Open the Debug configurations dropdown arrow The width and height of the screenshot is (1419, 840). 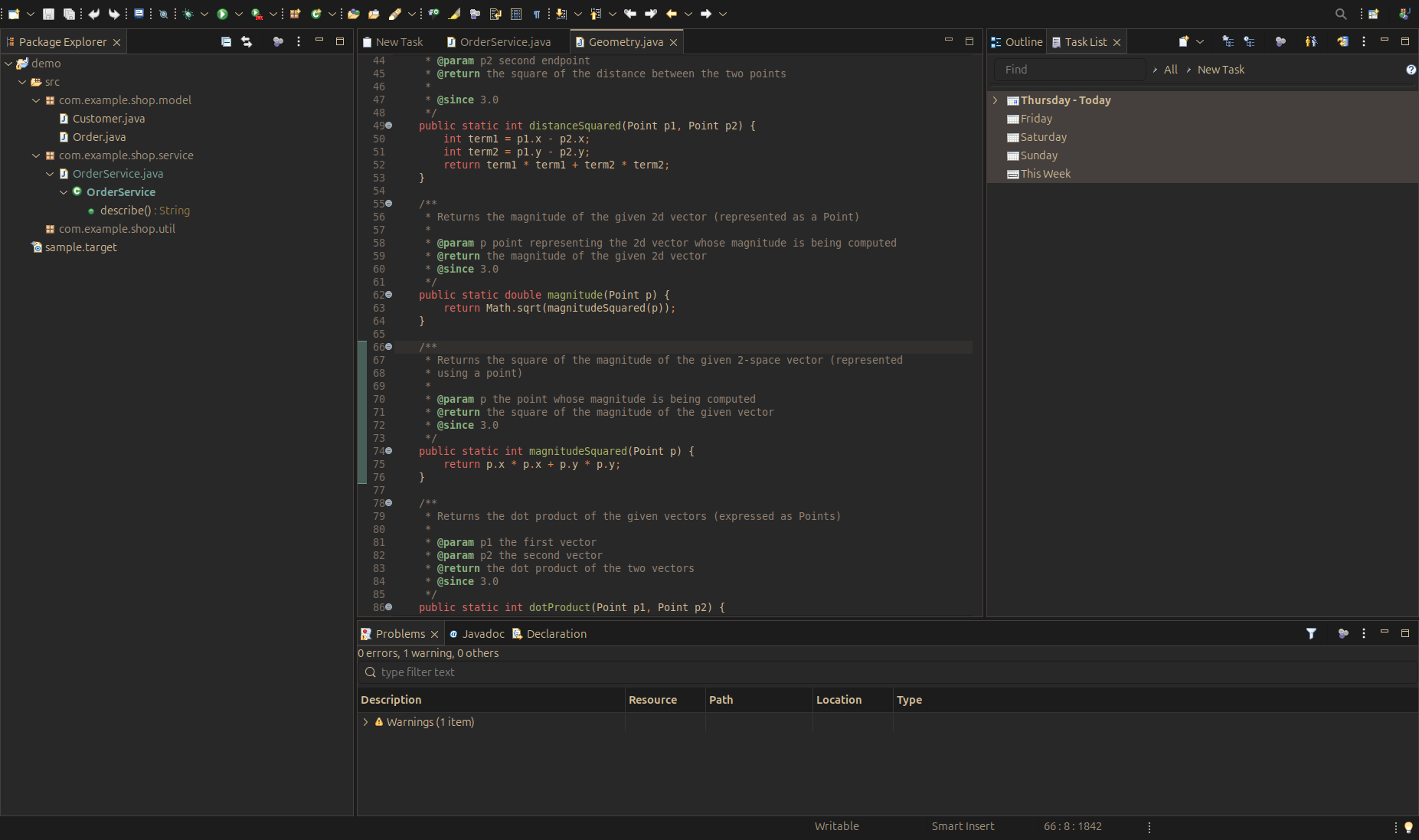pos(204,14)
